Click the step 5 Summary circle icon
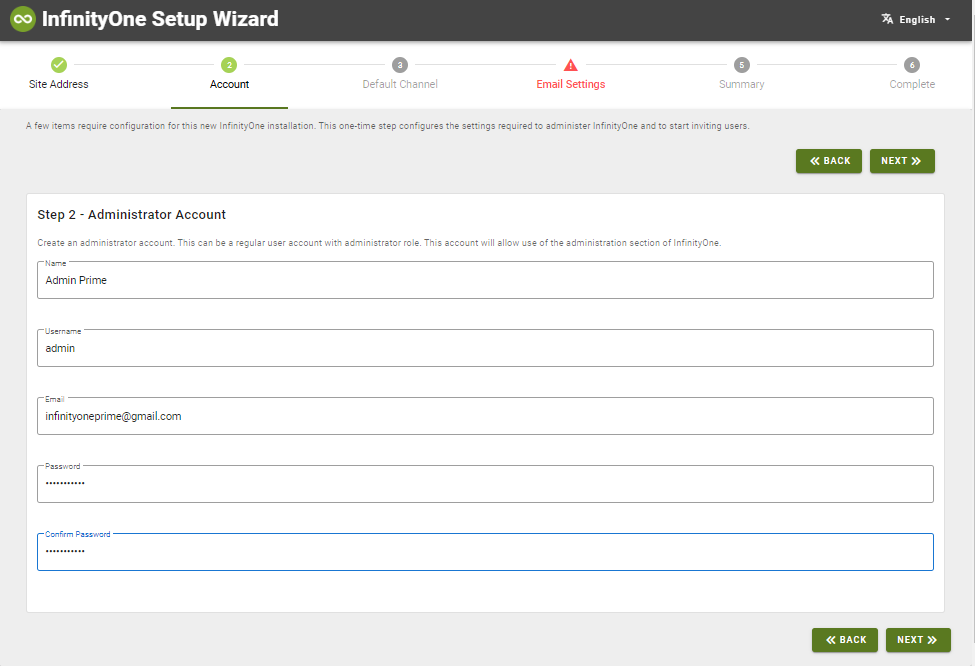 (x=741, y=65)
